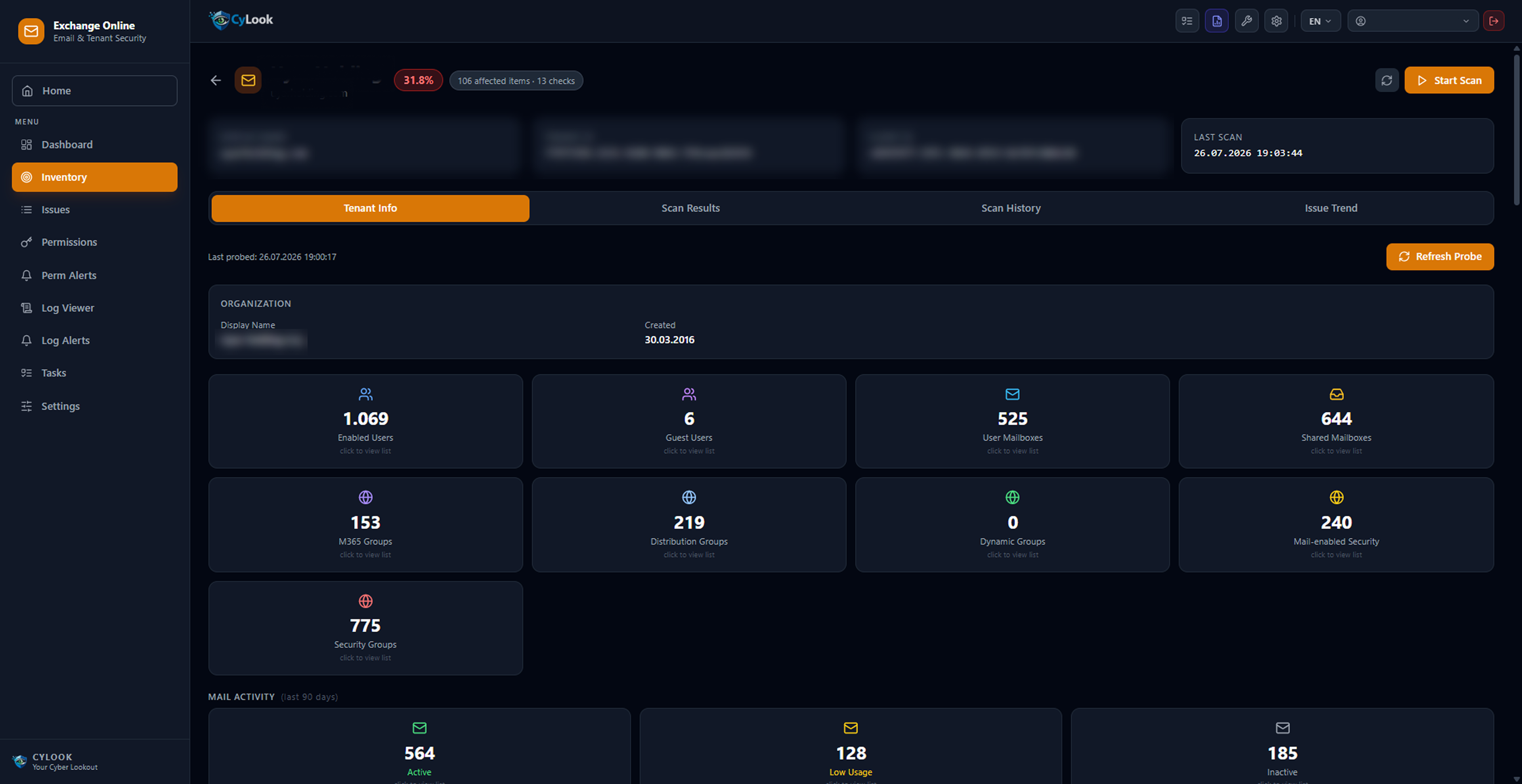Viewport: 1522px width, 784px height.
Task: Open the Scan History tab
Action: [1011, 208]
